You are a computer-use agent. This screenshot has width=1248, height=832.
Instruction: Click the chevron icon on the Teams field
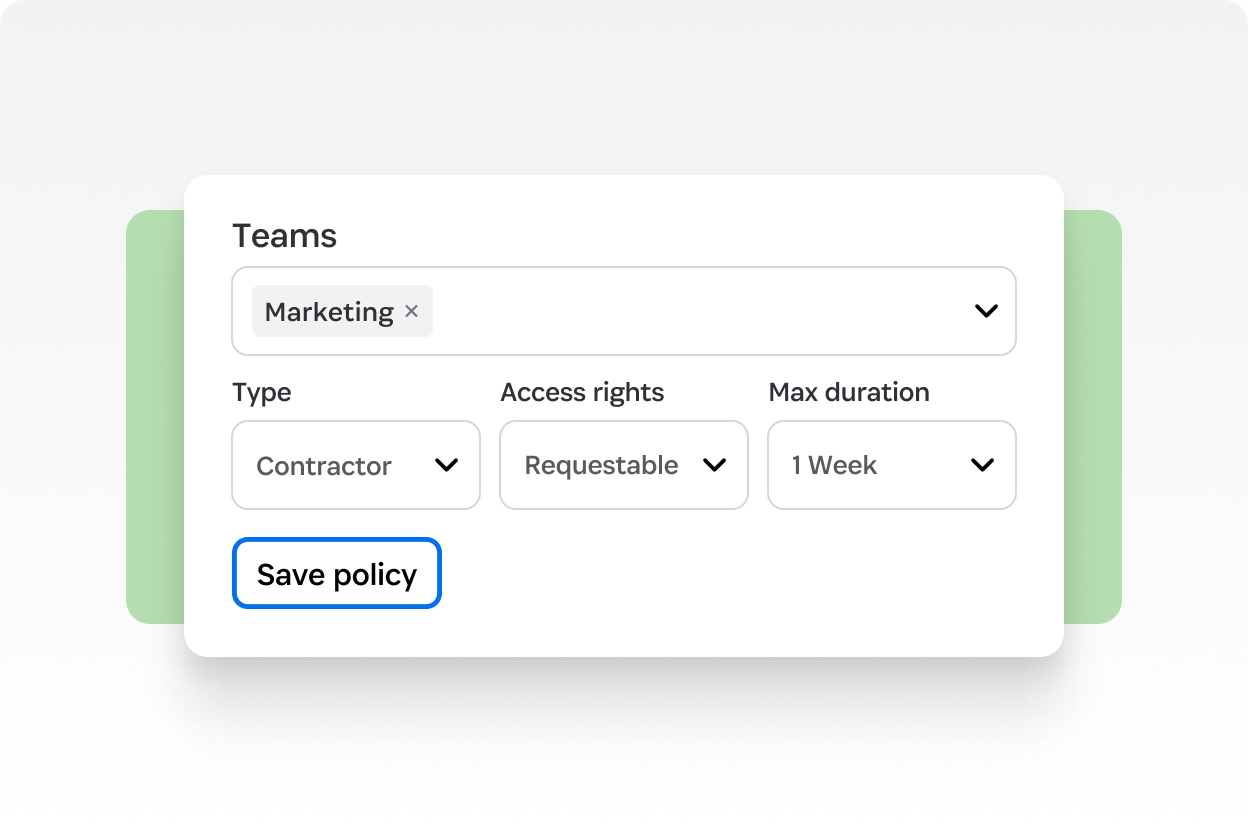(986, 311)
